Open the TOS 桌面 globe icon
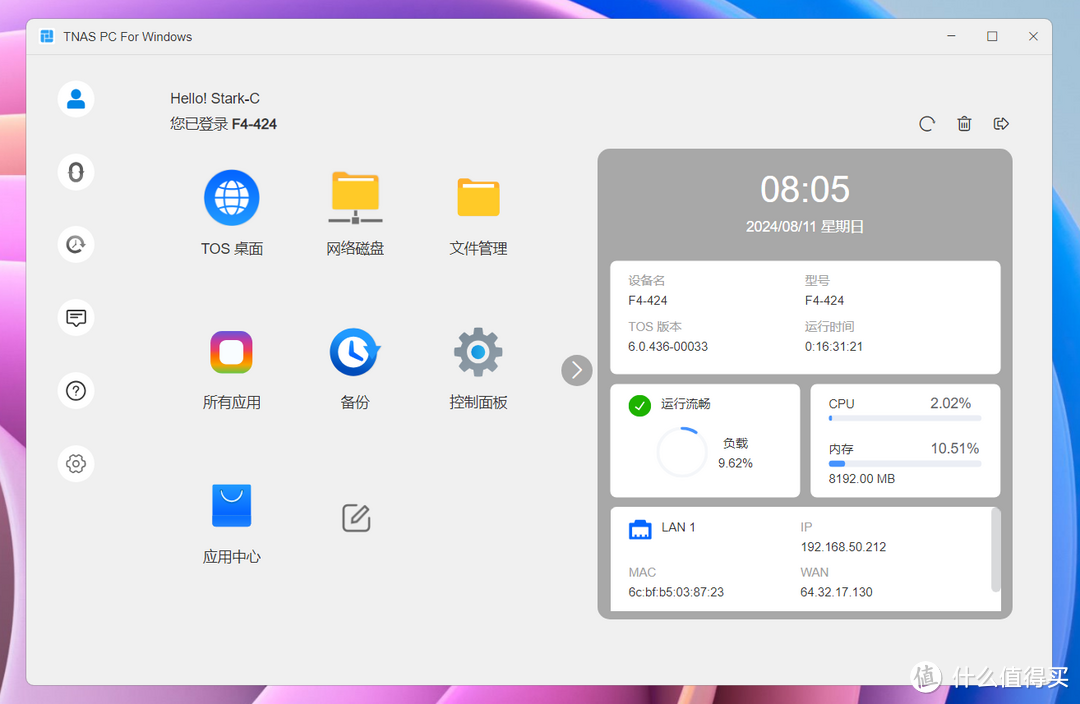1080x704 pixels. click(x=232, y=198)
